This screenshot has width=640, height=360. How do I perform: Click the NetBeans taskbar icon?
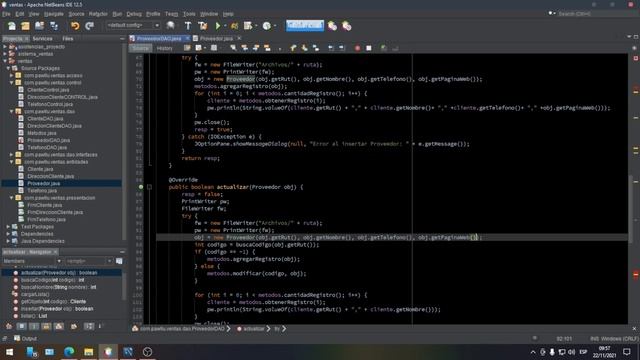[x=108, y=351]
